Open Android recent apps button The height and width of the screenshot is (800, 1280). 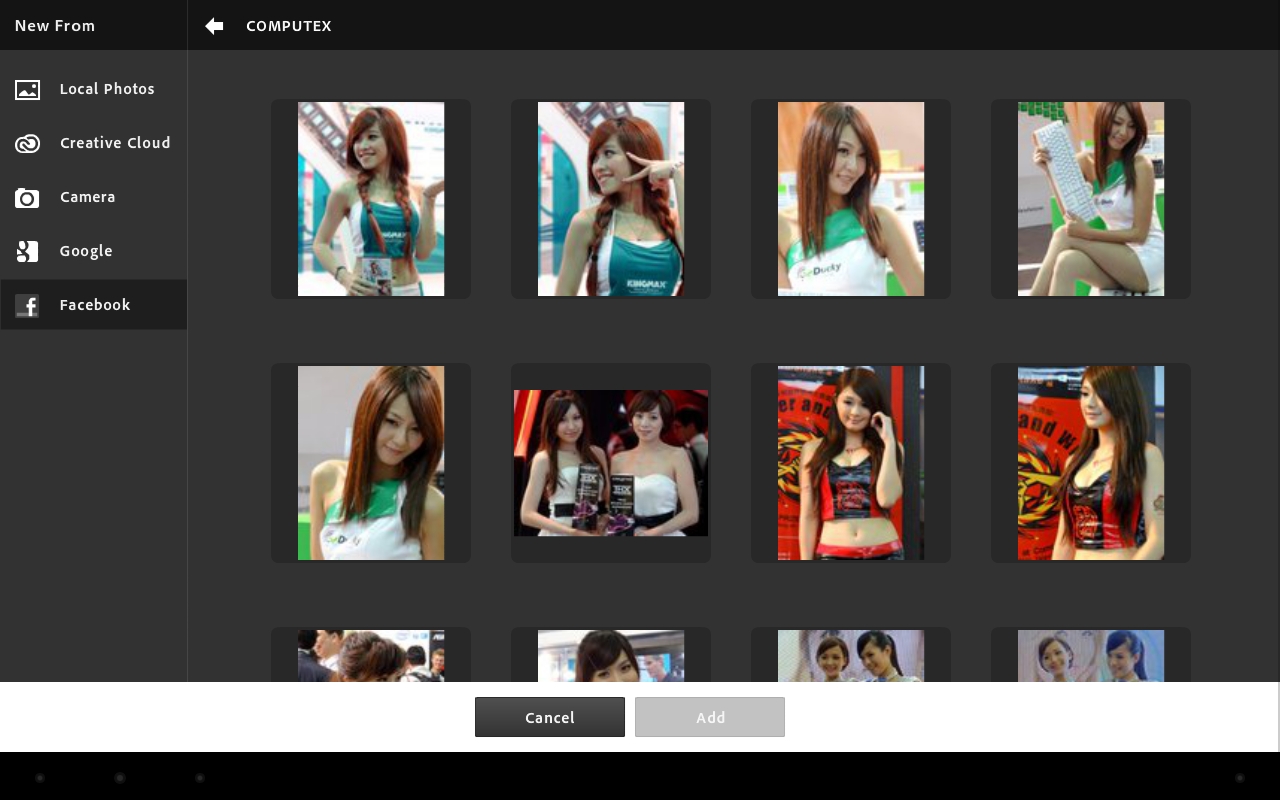(x=200, y=777)
